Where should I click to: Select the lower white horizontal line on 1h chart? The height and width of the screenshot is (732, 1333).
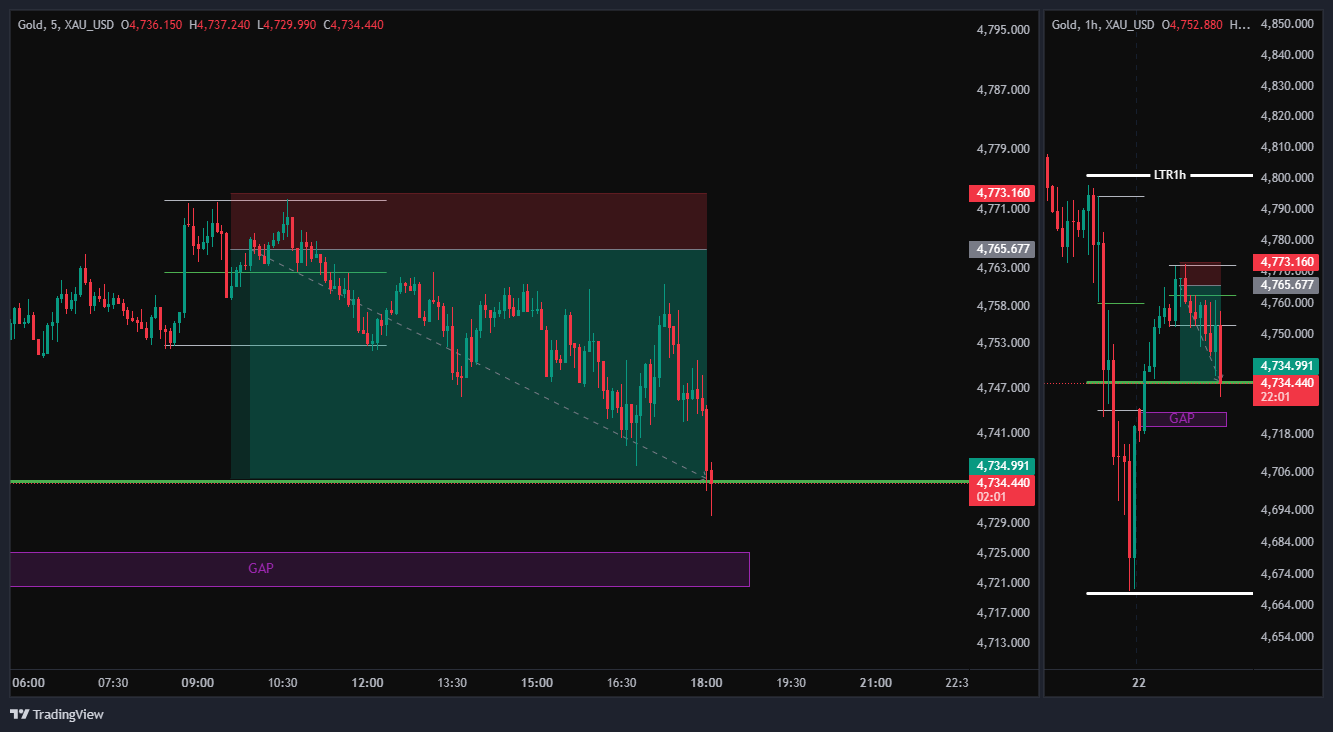coord(1169,593)
